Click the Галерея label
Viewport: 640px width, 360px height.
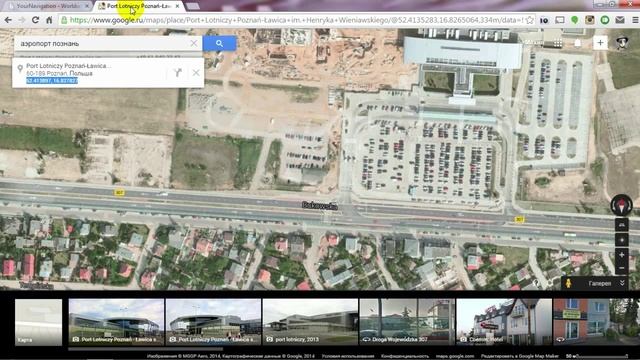(x=600, y=283)
